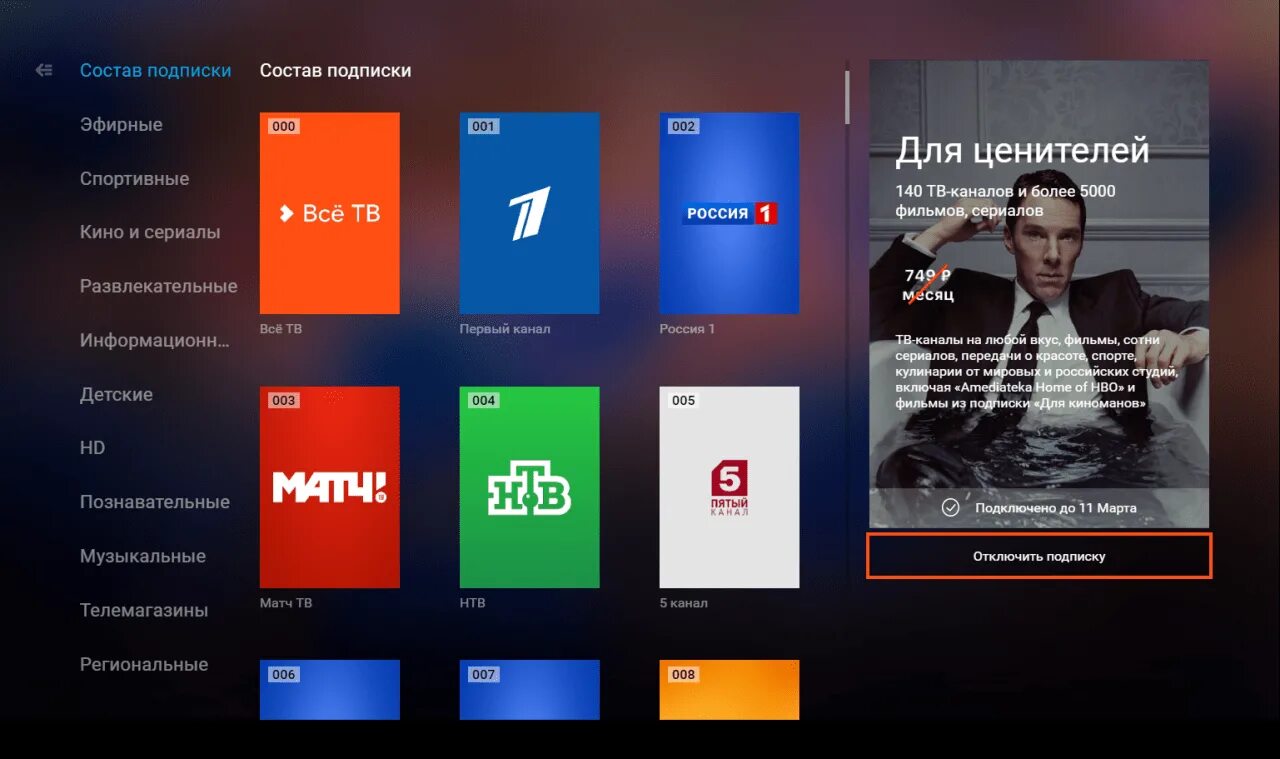Select the Информационные category
The height and width of the screenshot is (759, 1280).
[155, 340]
